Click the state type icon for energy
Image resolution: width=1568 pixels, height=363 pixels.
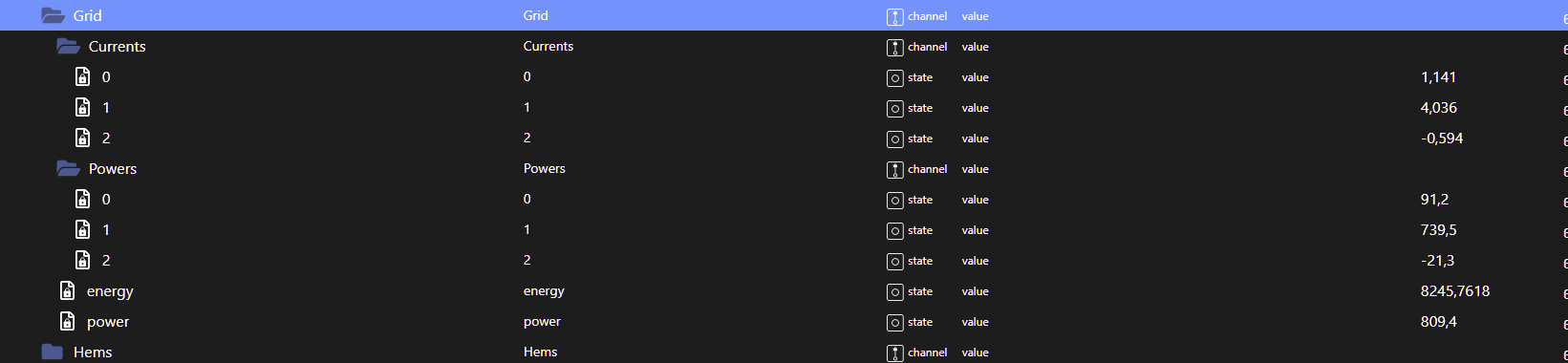coord(895,291)
